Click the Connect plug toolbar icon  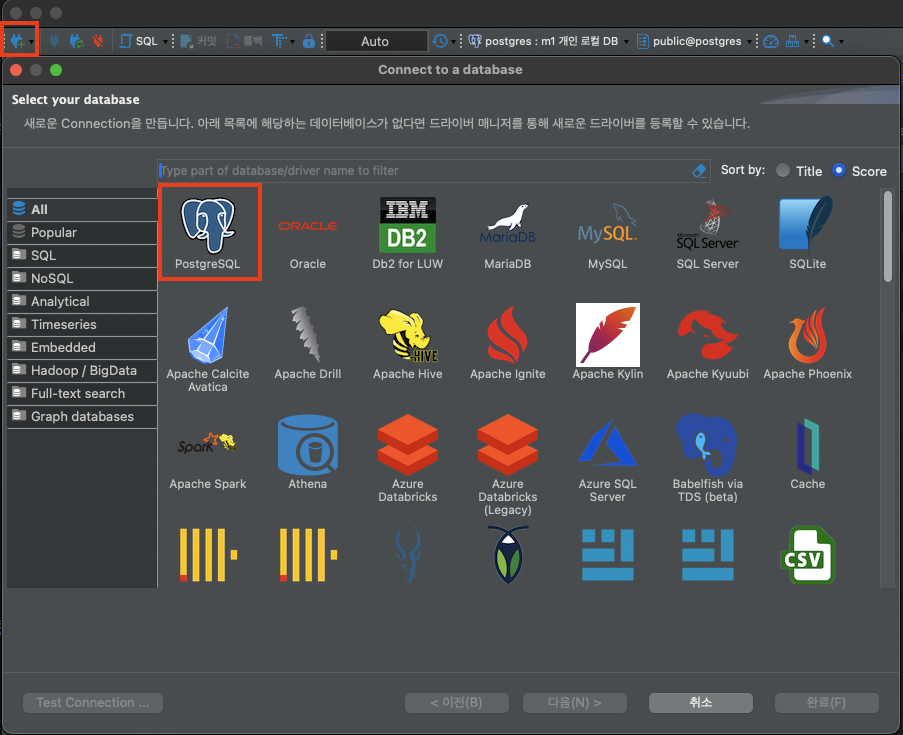[54, 41]
